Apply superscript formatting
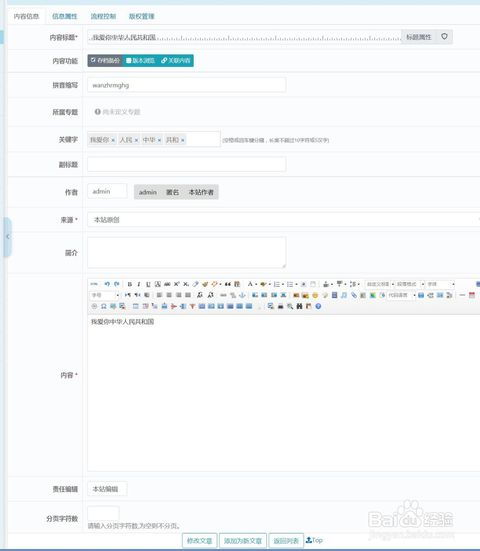480x551 pixels. (x=176, y=284)
